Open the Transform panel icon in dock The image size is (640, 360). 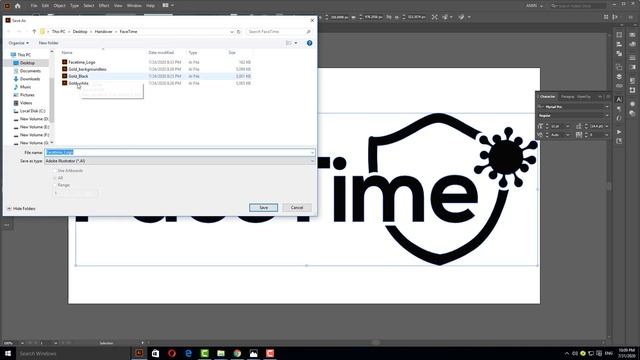(x=619, y=35)
